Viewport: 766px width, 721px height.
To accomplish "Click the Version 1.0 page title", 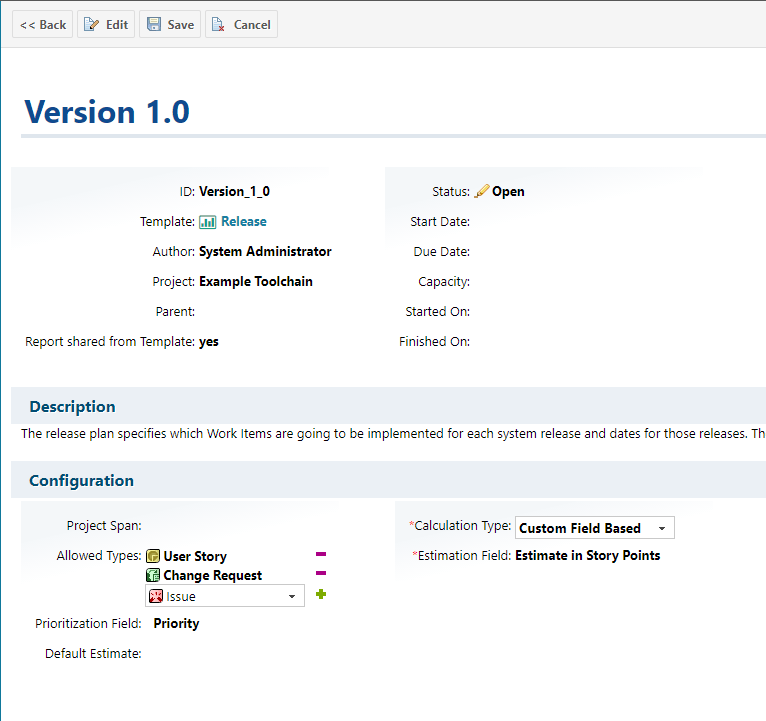I will coord(107,112).
